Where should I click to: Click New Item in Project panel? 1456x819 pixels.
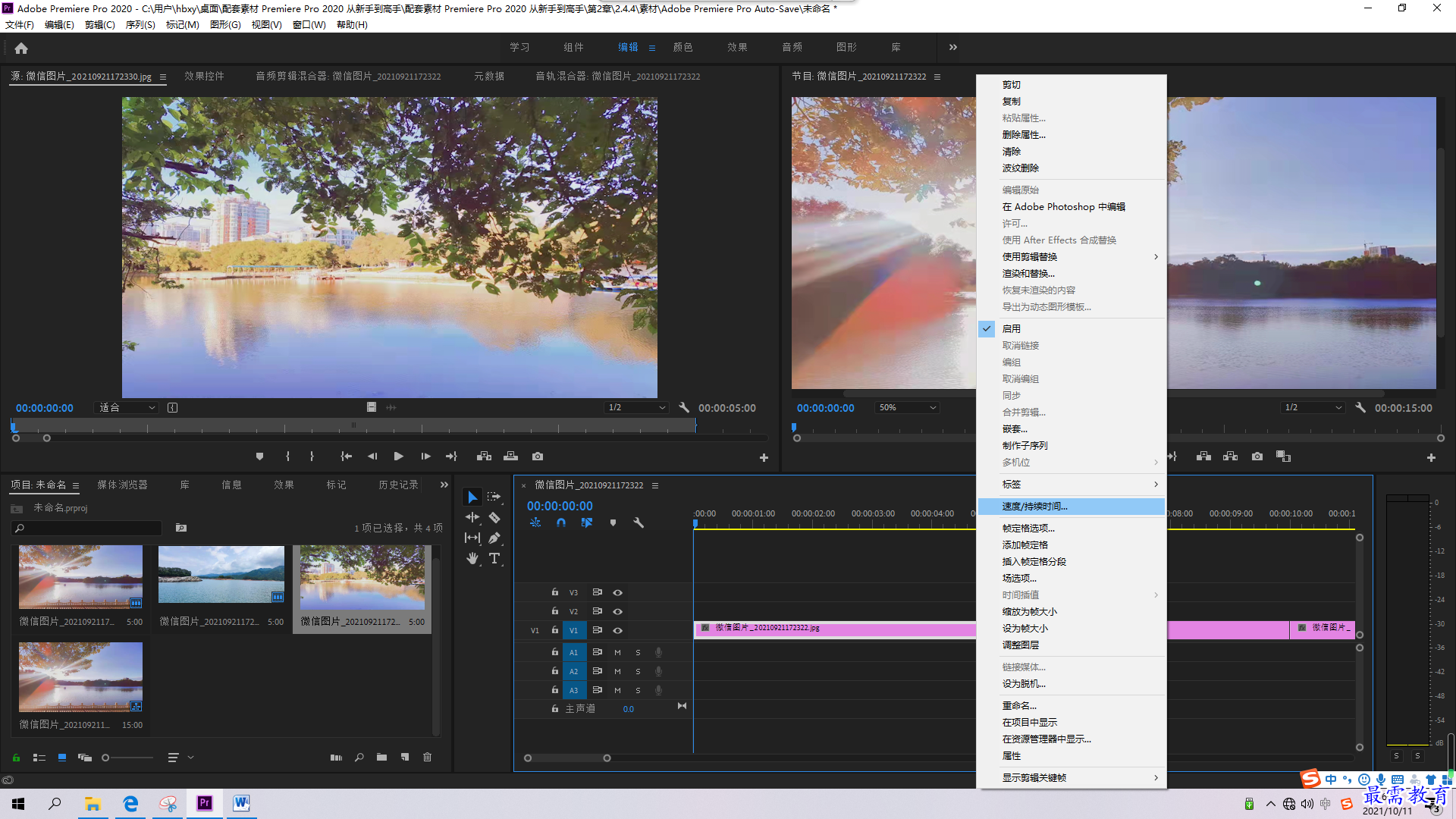pyautogui.click(x=405, y=757)
